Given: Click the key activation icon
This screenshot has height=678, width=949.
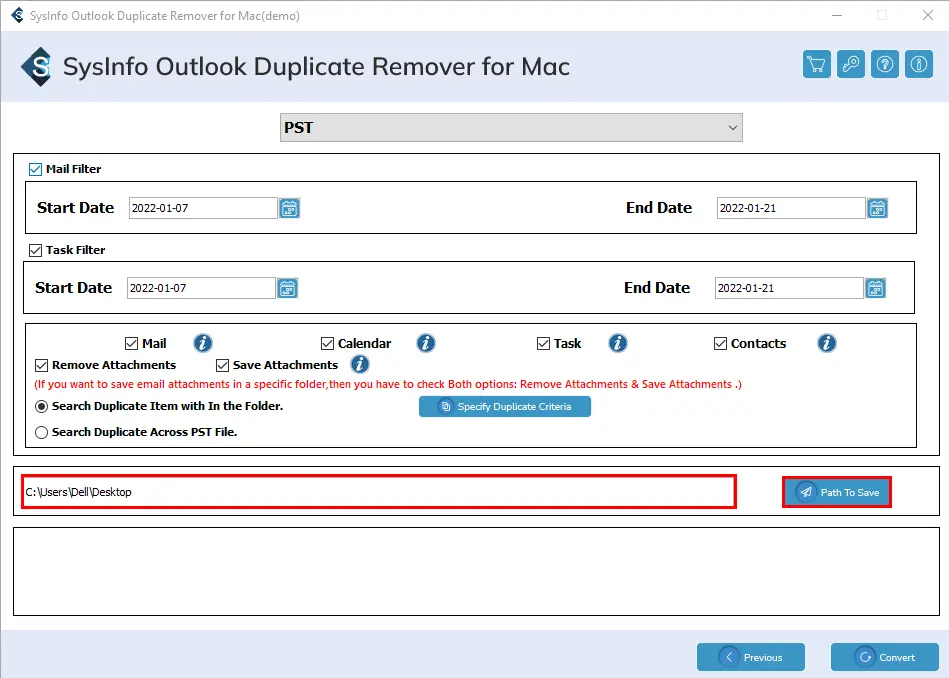Looking at the screenshot, I should pyautogui.click(x=850, y=64).
